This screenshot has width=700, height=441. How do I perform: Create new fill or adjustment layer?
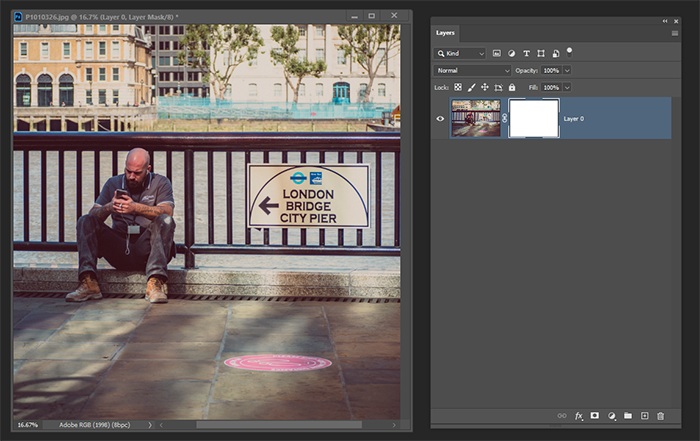(612, 416)
